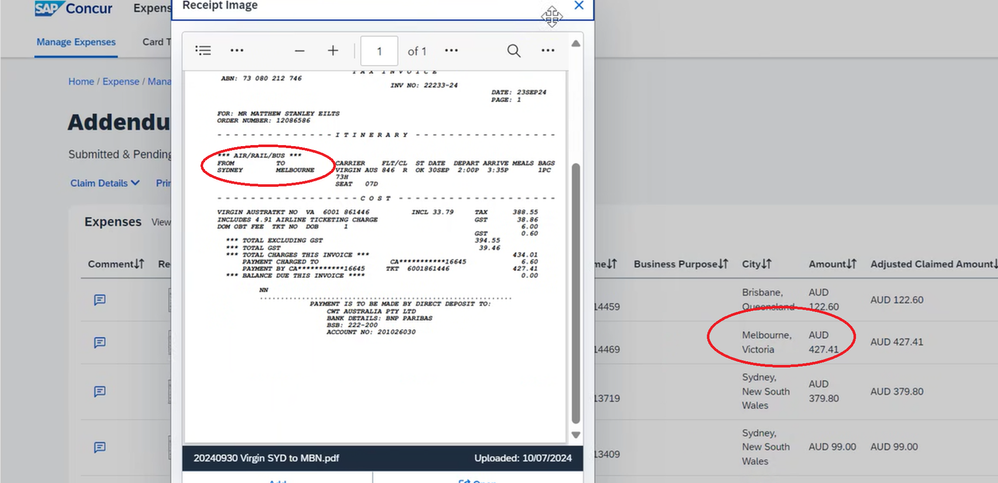This screenshot has height=483, width=998.
Task: Open comment icon for the Melbourne expense row
Action: [x=100, y=342]
